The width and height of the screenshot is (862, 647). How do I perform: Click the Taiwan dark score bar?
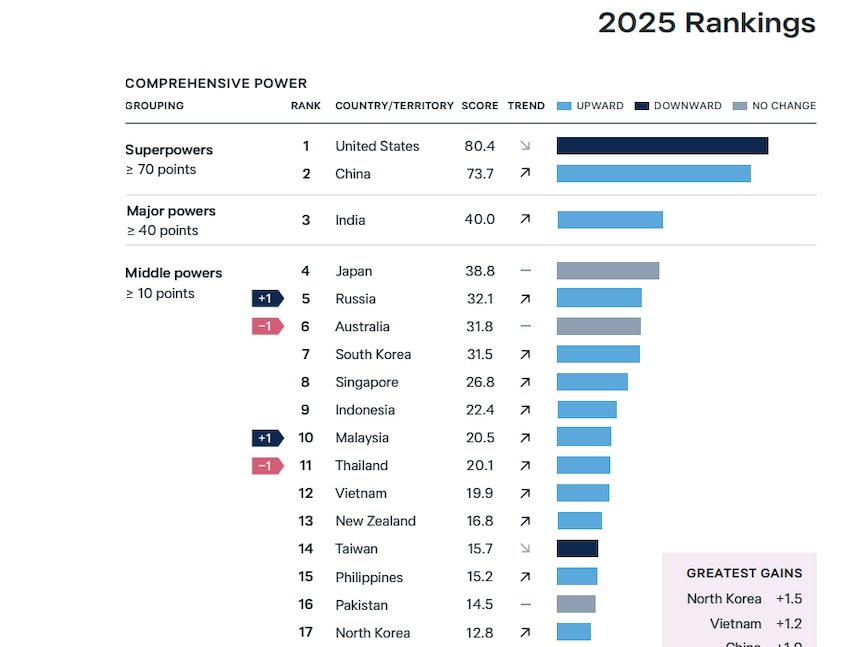[x=577, y=549]
